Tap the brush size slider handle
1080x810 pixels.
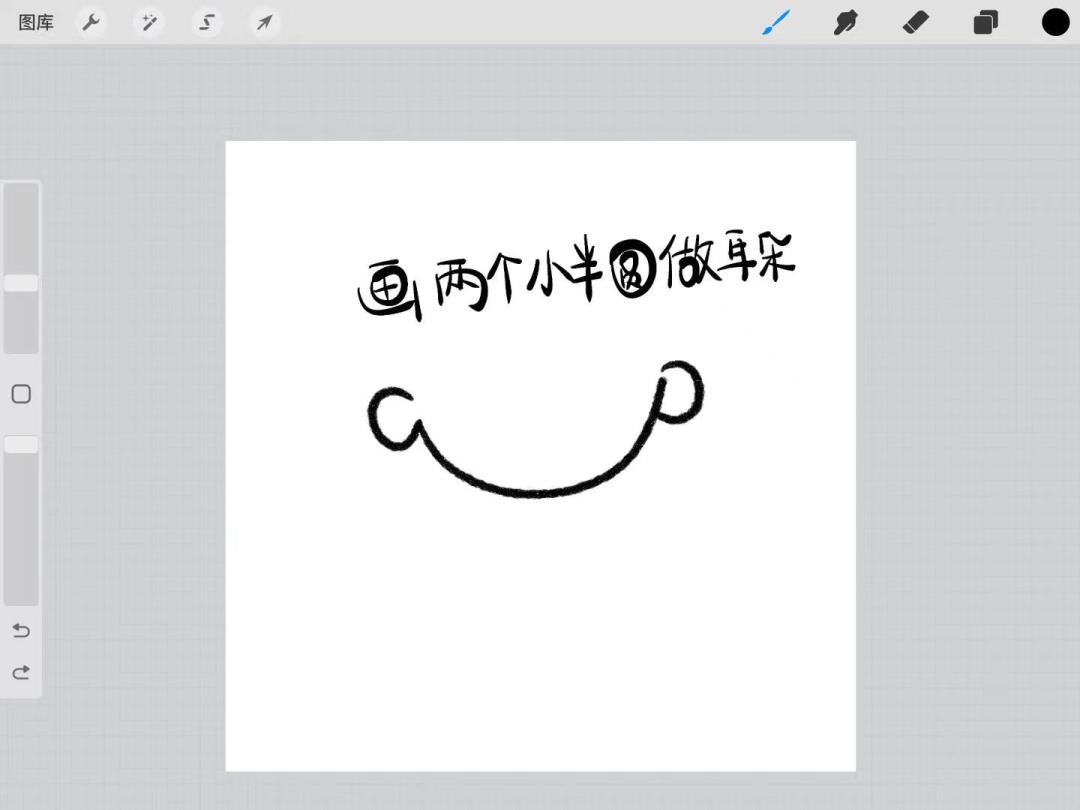point(21,283)
